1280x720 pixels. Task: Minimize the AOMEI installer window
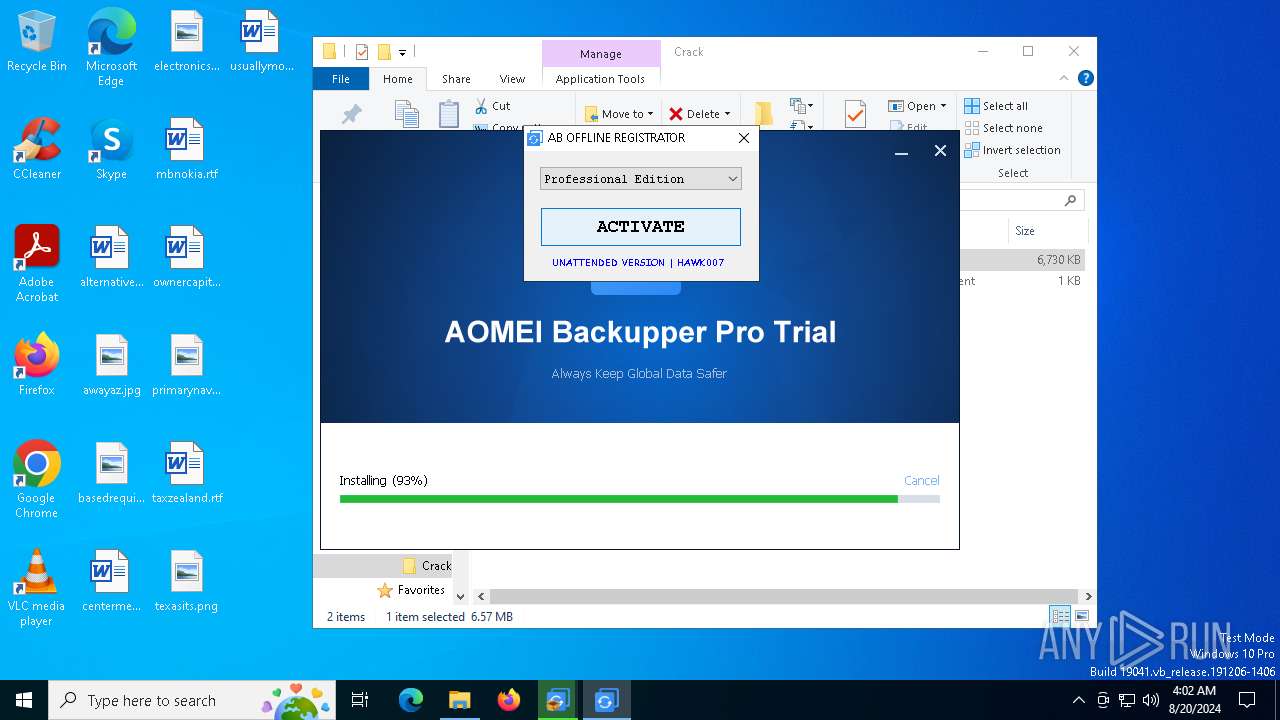pyautogui.click(x=901, y=152)
